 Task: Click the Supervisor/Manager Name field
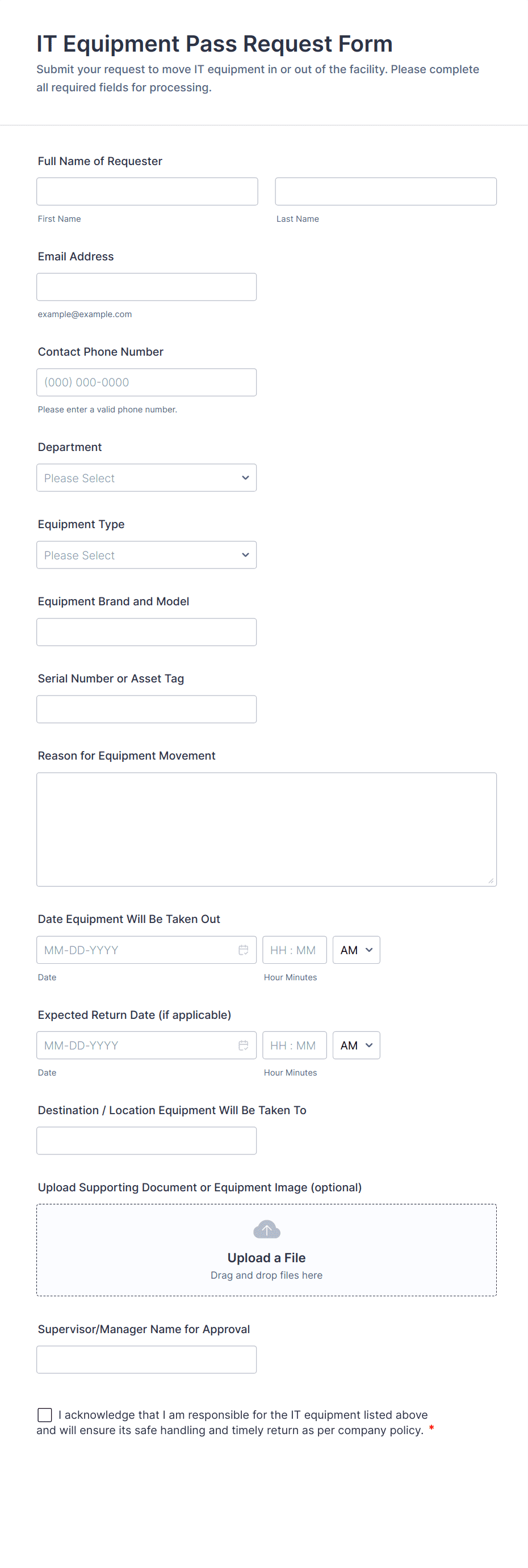[x=146, y=1359]
